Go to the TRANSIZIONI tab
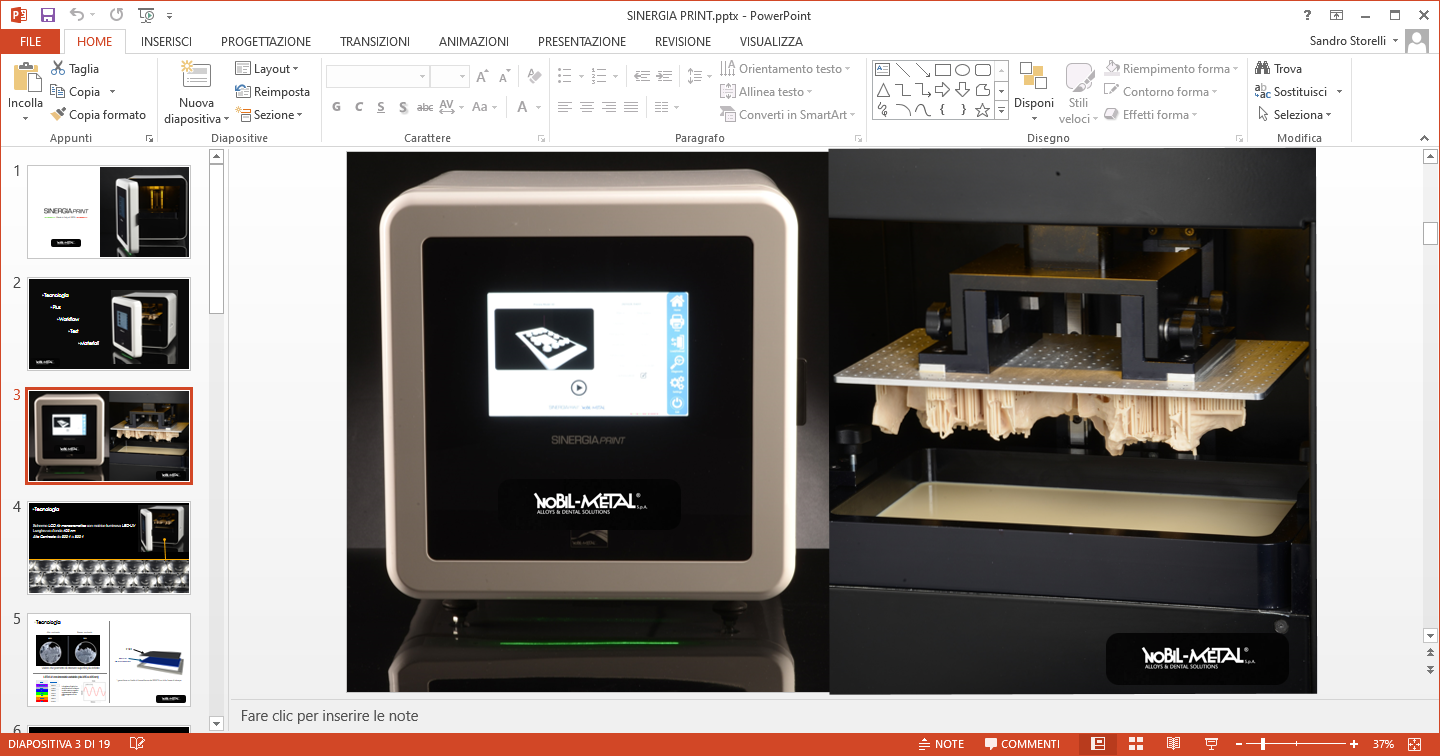The width and height of the screenshot is (1440, 756). [x=375, y=42]
